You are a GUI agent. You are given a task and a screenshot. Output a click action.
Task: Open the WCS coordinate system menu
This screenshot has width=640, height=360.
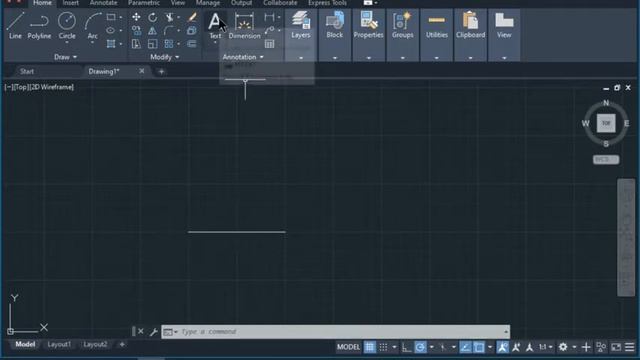[x=606, y=160]
